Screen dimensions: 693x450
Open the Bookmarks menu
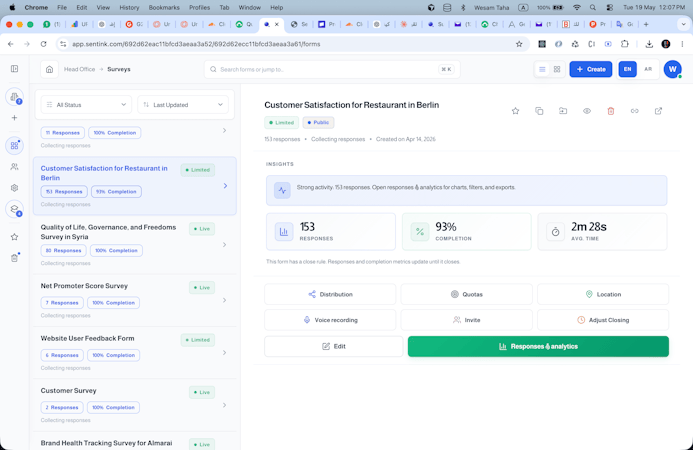[164, 8]
